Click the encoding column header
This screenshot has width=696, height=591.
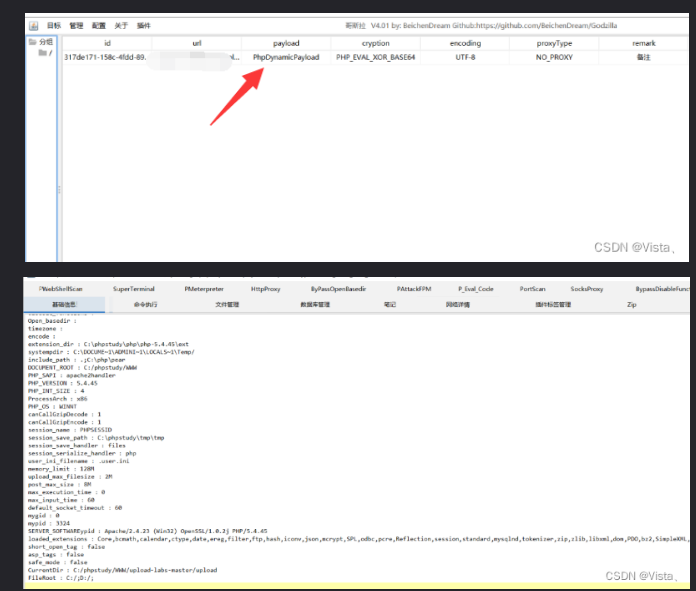click(465, 43)
